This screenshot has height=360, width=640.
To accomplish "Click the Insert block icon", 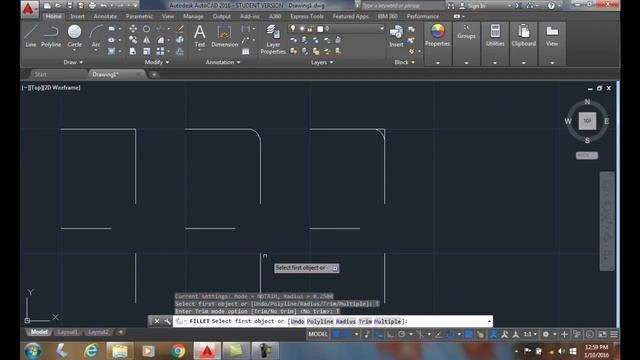I will click(396, 36).
